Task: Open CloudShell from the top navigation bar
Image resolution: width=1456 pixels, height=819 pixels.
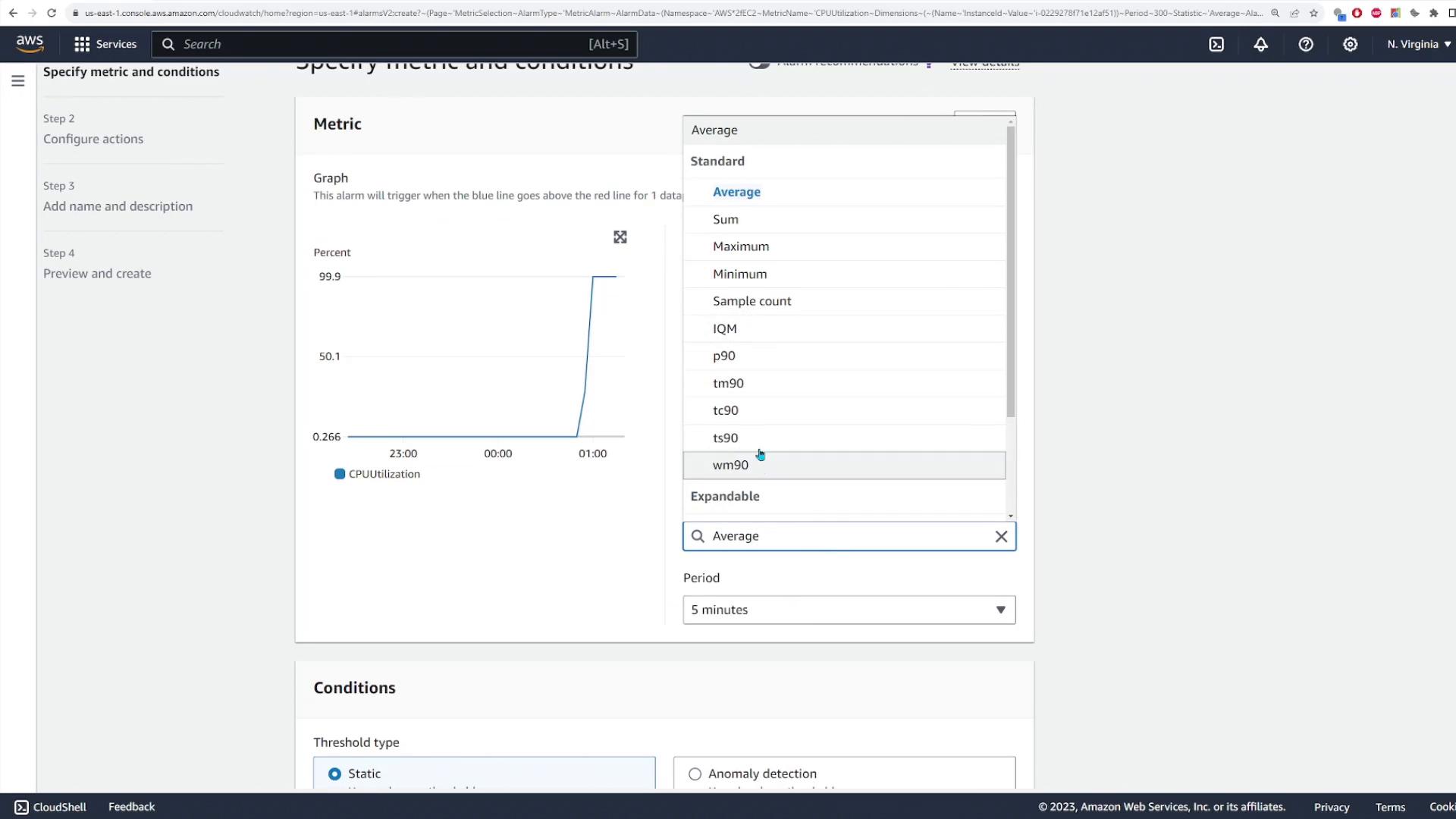Action: pos(1216,44)
